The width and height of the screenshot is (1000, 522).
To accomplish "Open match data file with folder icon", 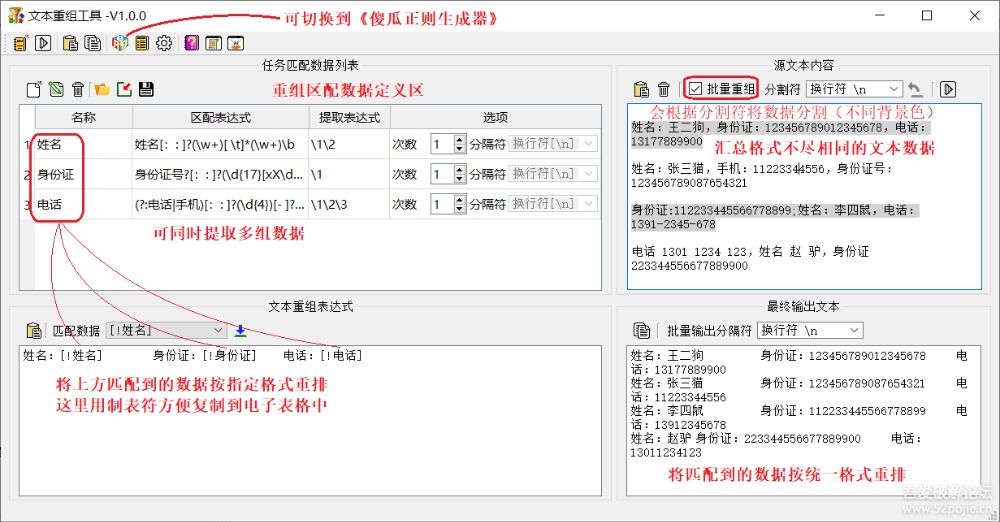I will point(102,89).
